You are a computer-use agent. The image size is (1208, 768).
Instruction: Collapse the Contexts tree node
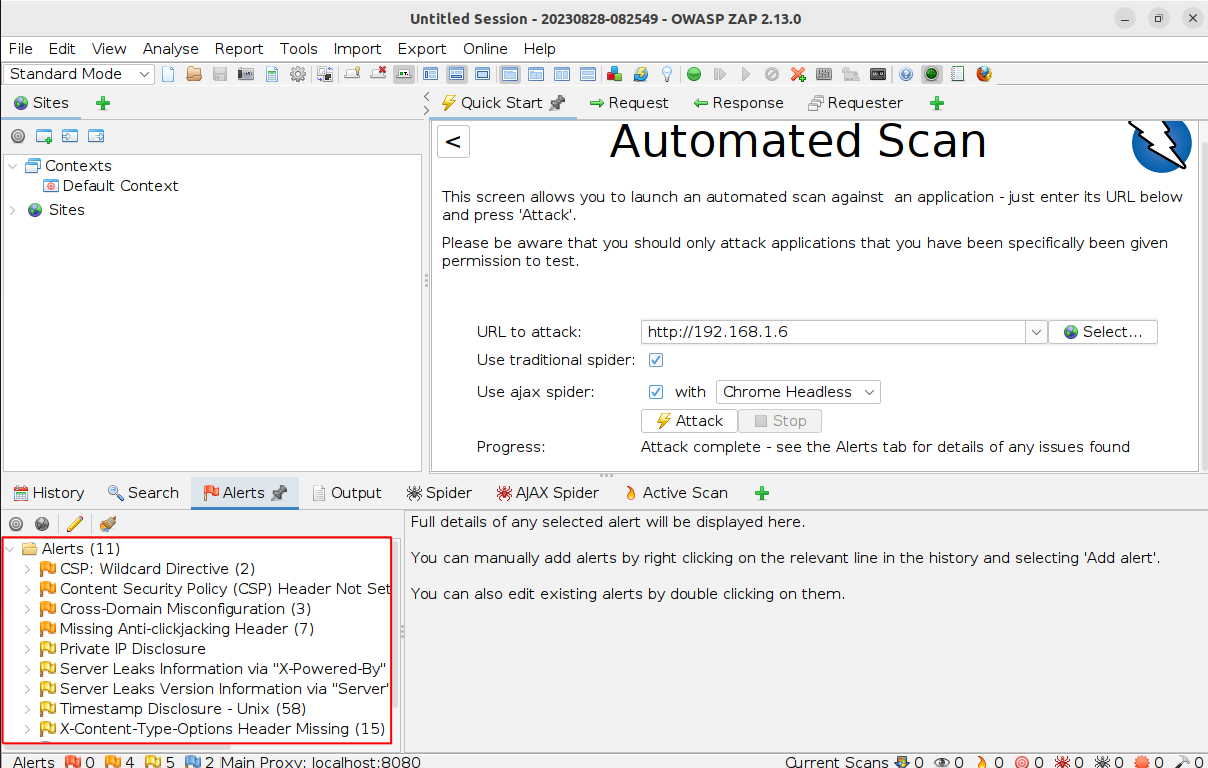click(13, 166)
